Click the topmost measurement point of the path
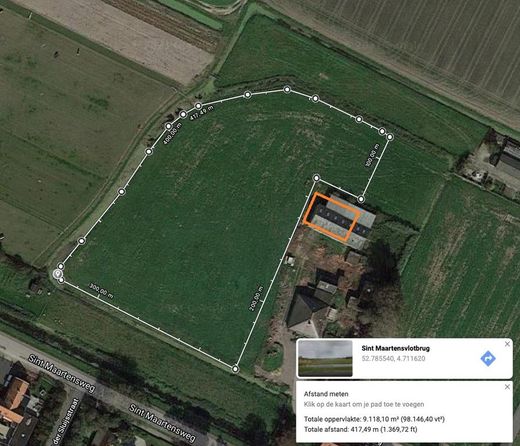The height and width of the screenshot is (446, 520). pos(287,89)
